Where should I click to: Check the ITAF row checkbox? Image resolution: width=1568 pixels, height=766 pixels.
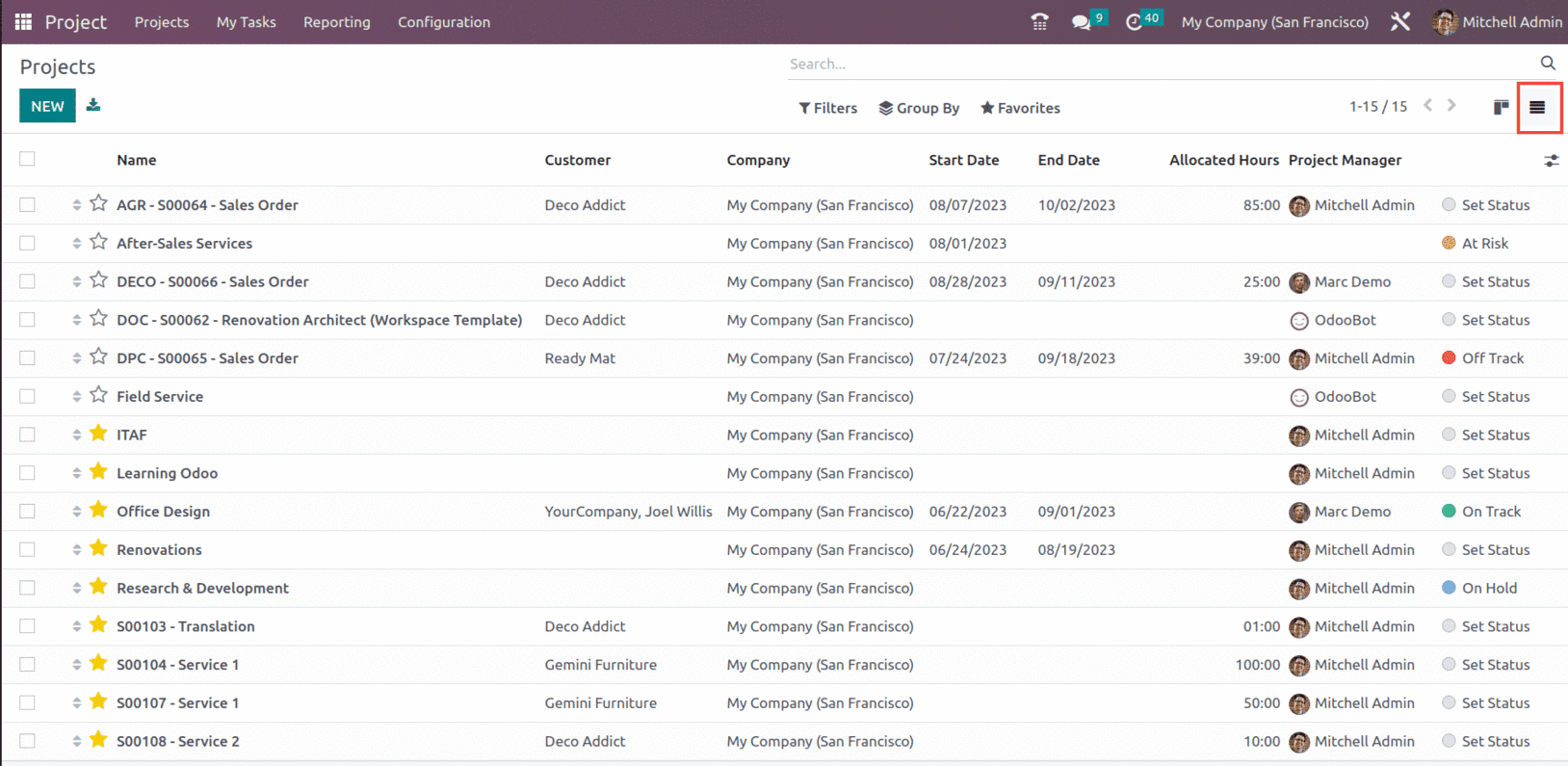click(x=27, y=435)
